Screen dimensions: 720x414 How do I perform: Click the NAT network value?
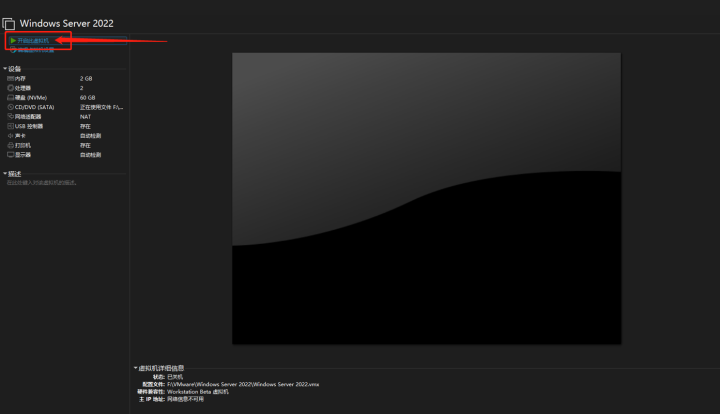click(85, 117)
